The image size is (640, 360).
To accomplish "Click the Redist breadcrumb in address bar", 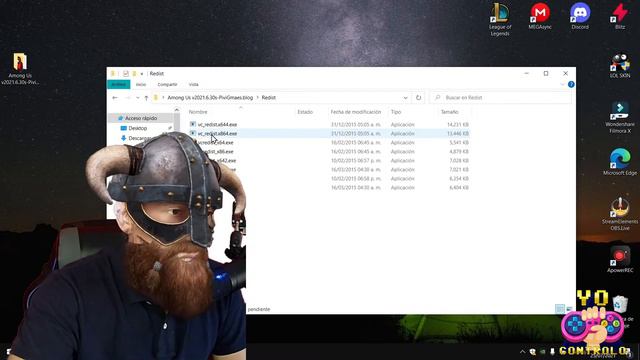I will coord(269,98).
